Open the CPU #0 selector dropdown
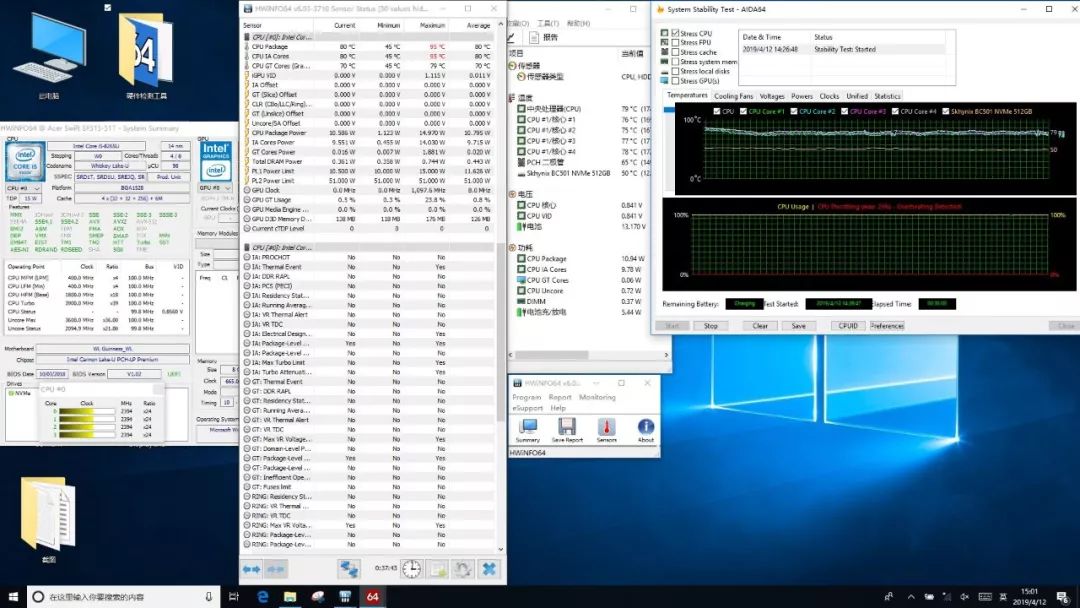Image resolution: width=1080 pixels, height=608 pixels. [24, 188]
